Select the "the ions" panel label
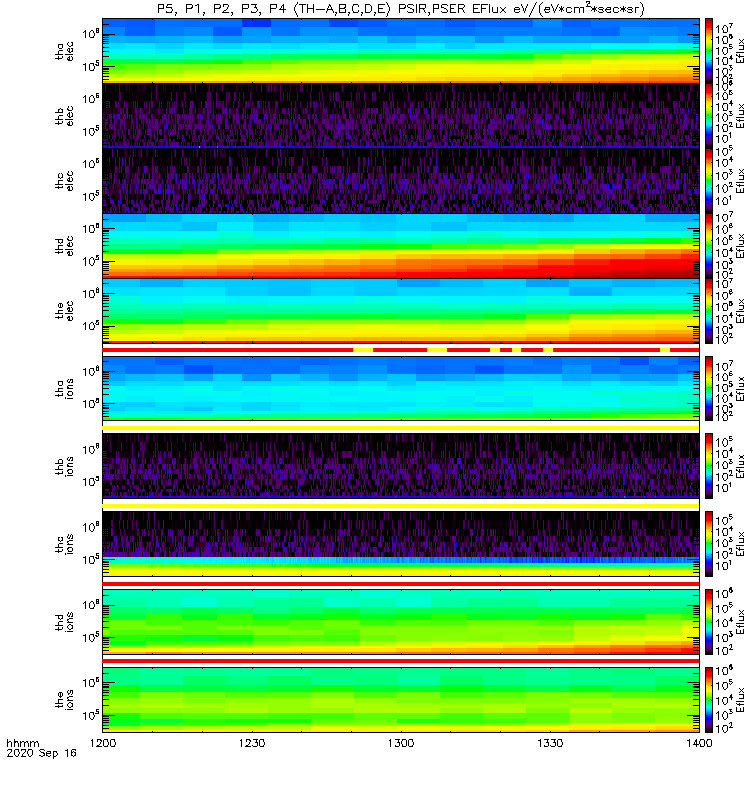 tap(64, 699)
